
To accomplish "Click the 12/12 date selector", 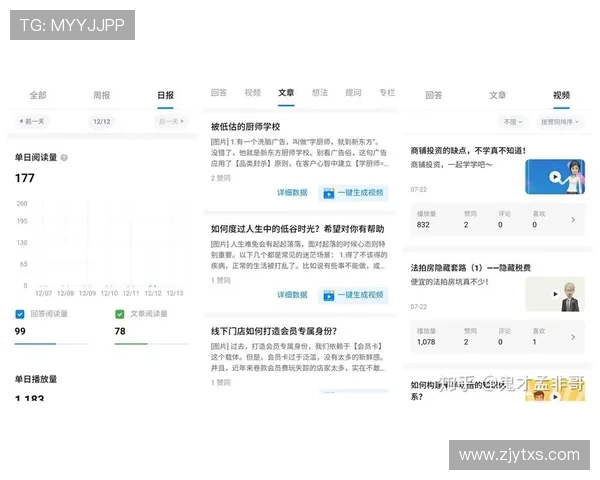I will click(x=101, y=121).
